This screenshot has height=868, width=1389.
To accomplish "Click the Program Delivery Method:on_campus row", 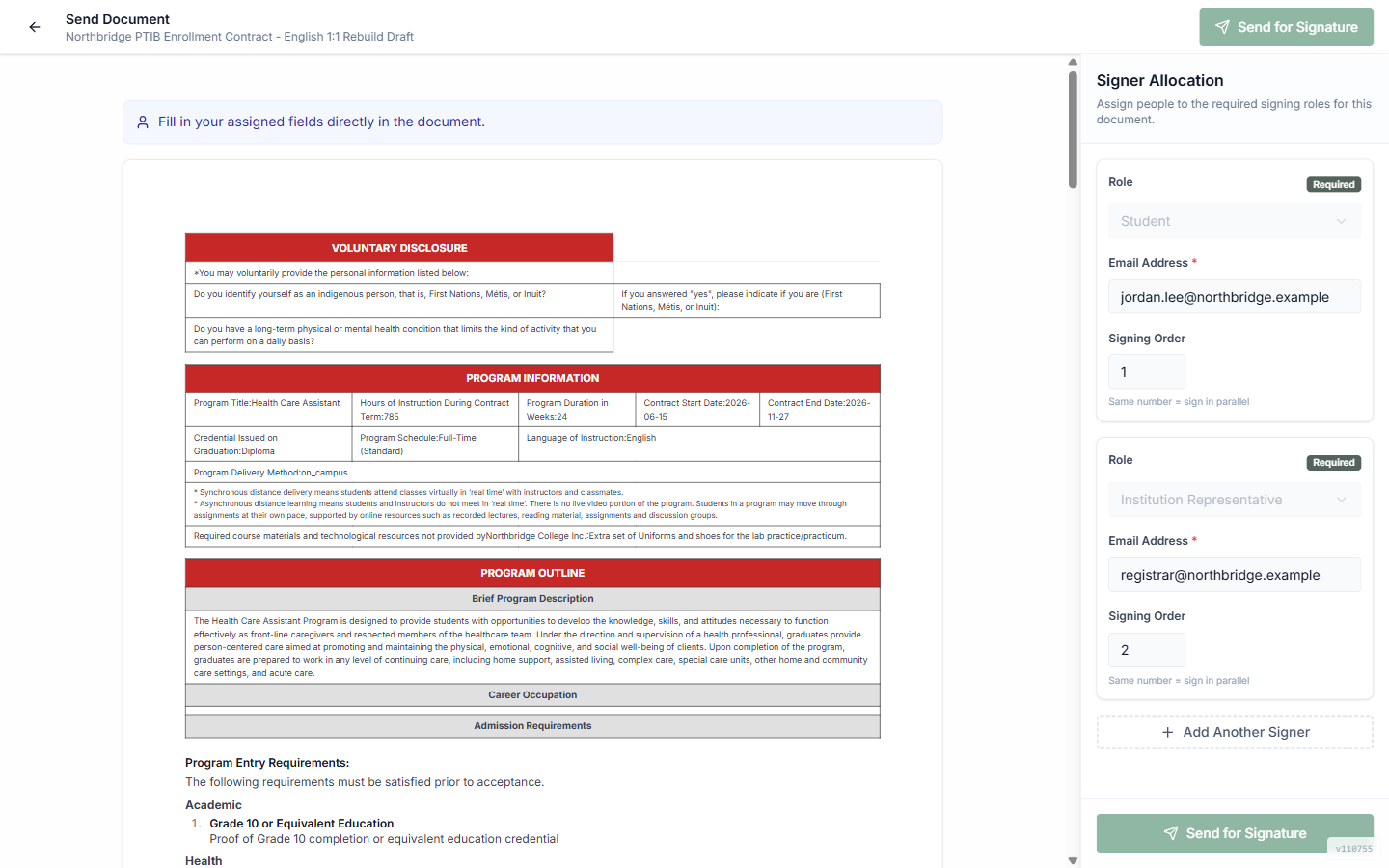I will pos(532,473).
